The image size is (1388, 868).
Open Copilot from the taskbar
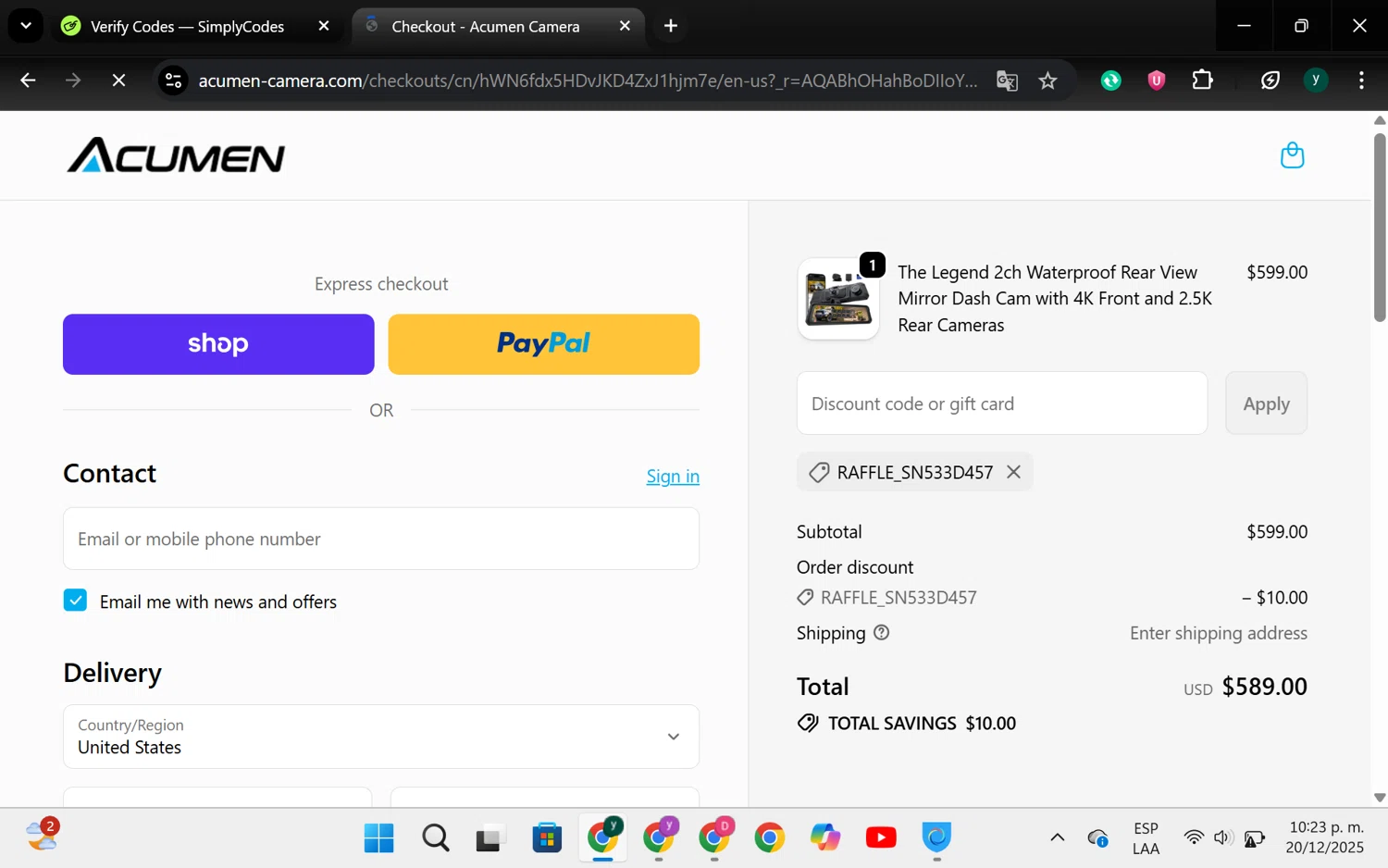tap(825, 837)
